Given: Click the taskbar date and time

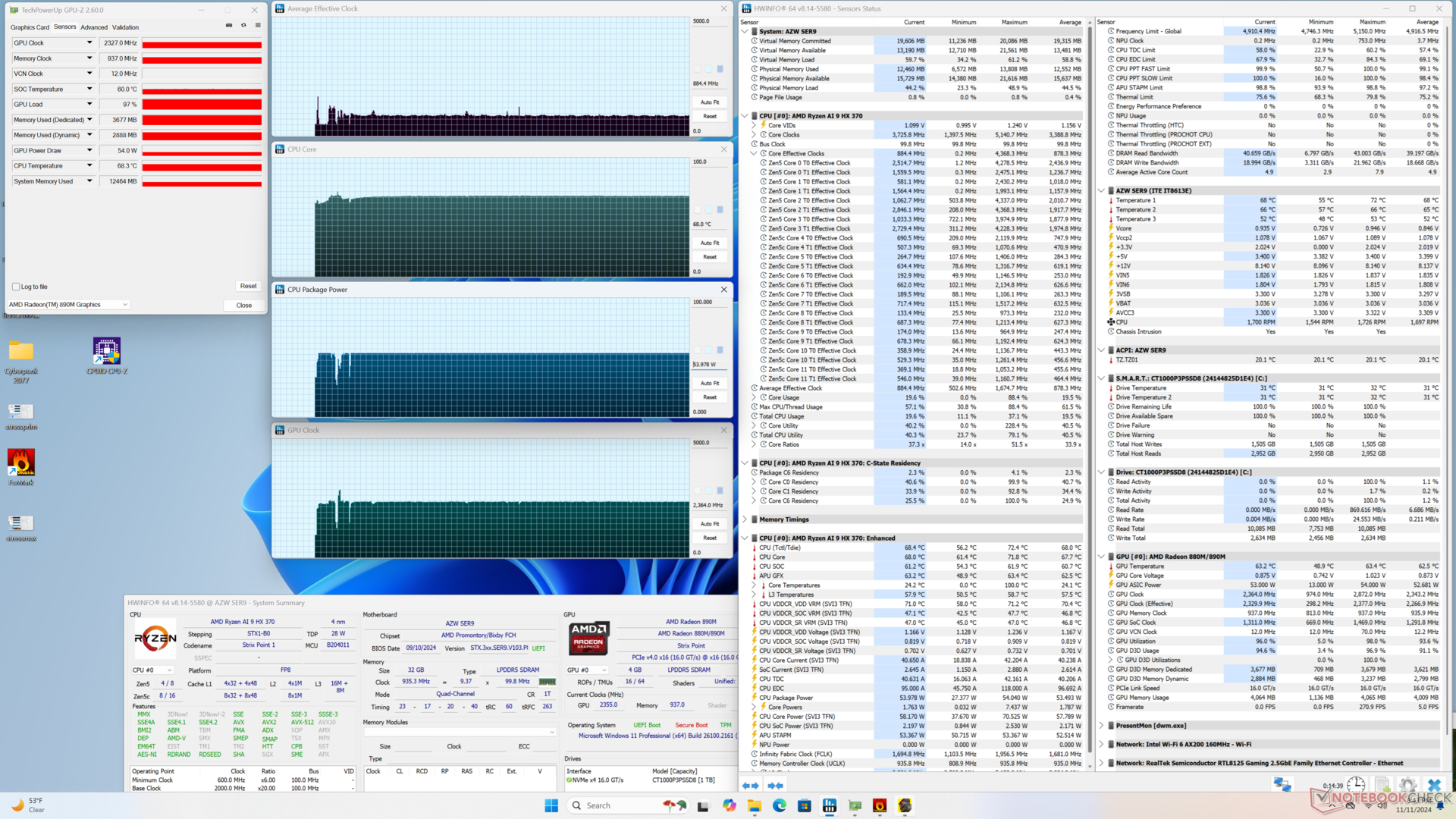Looking at the screenshot, I should point(1414,805).
